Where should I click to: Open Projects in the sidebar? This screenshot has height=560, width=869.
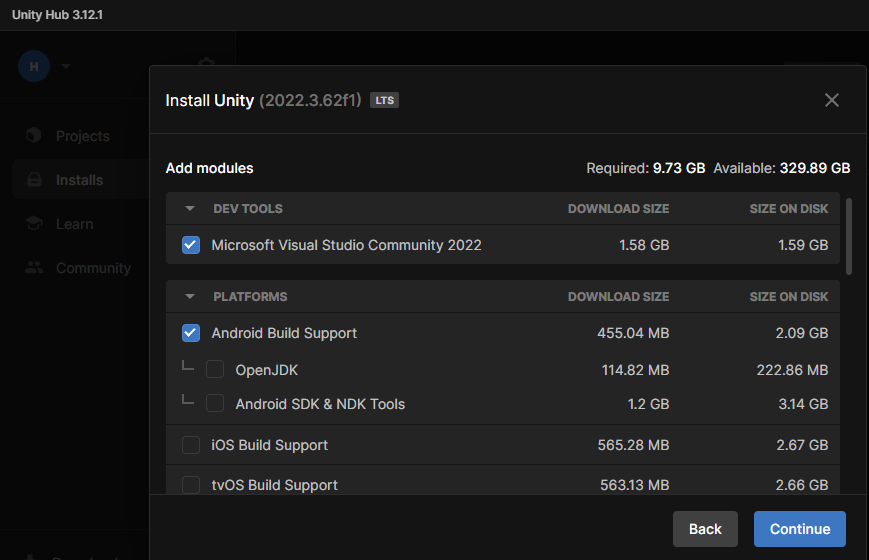coord(83,136)
